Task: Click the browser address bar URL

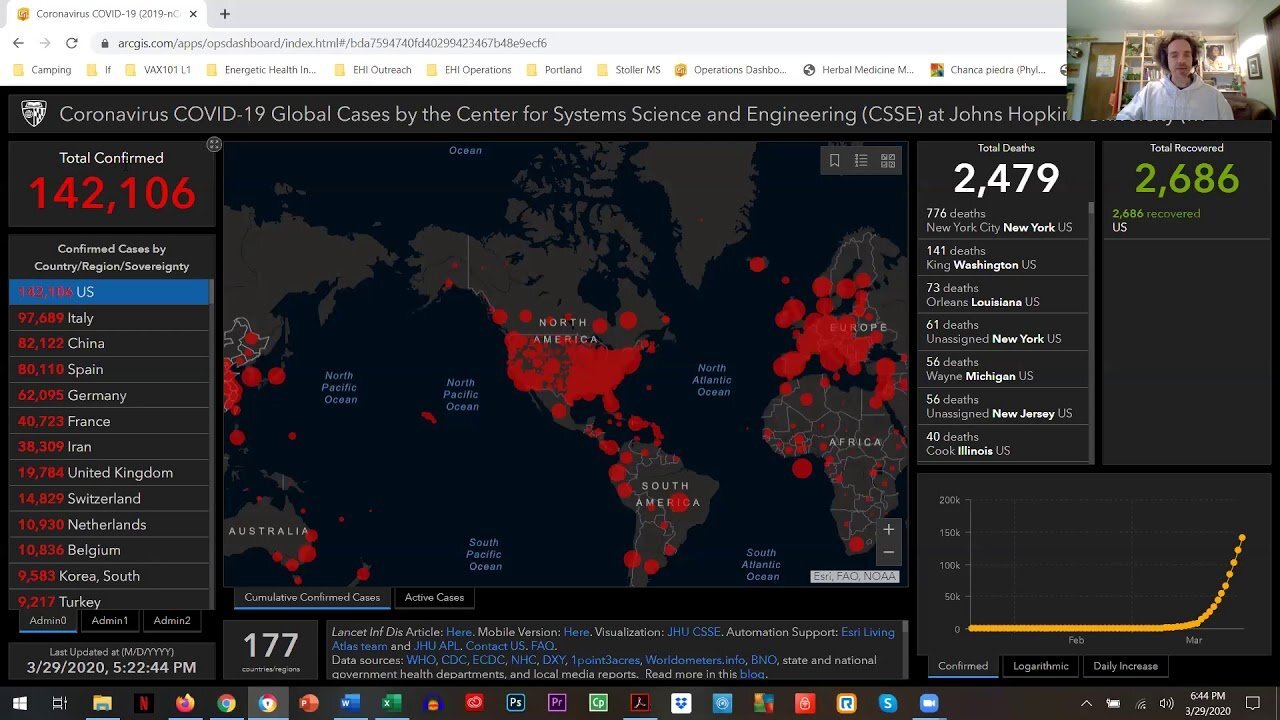Action: 332,43
